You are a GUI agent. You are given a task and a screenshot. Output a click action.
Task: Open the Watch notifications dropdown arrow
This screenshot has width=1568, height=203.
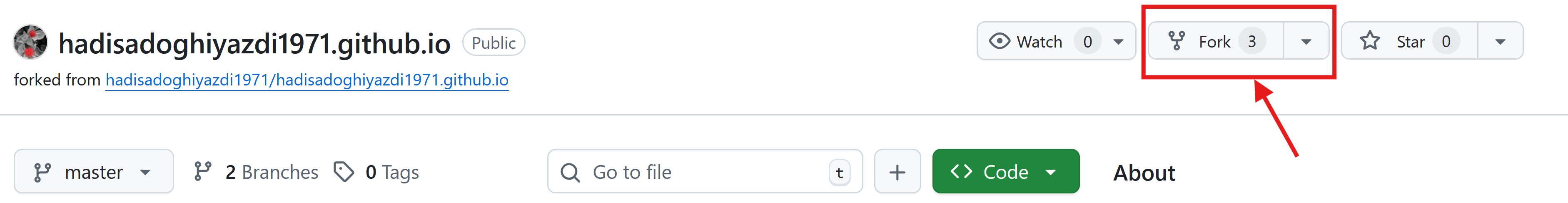1118,41
